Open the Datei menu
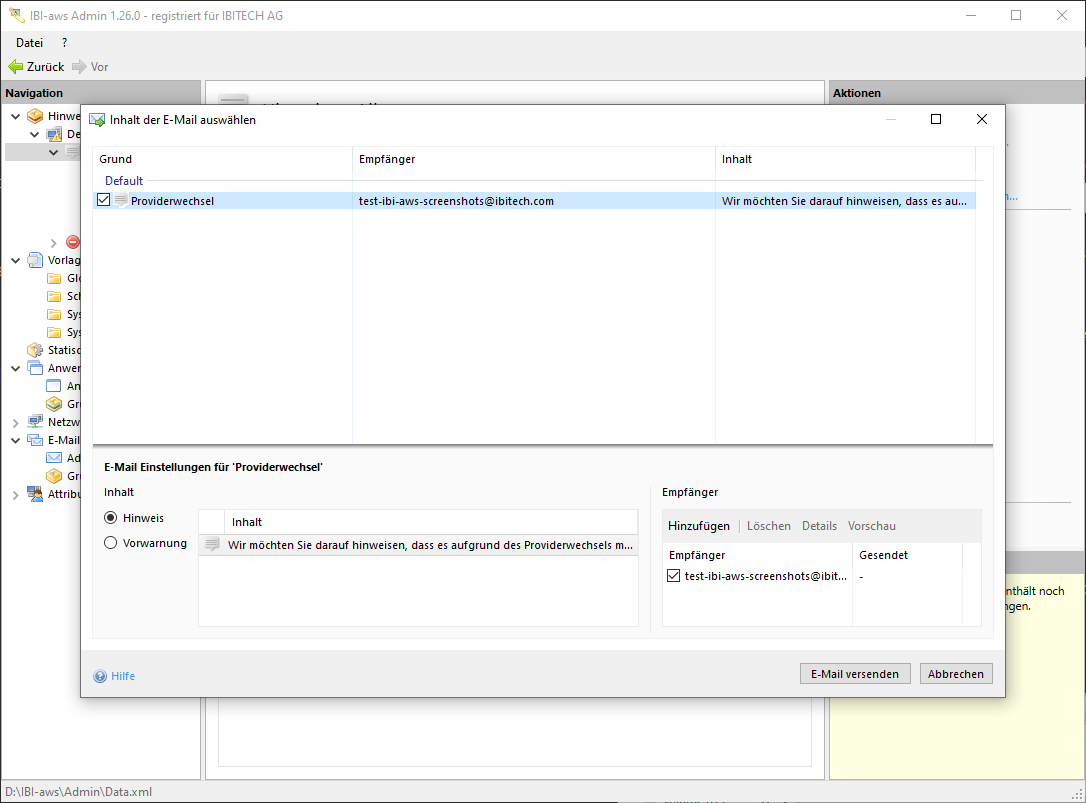1086x803 pixels. click(29, 43)
